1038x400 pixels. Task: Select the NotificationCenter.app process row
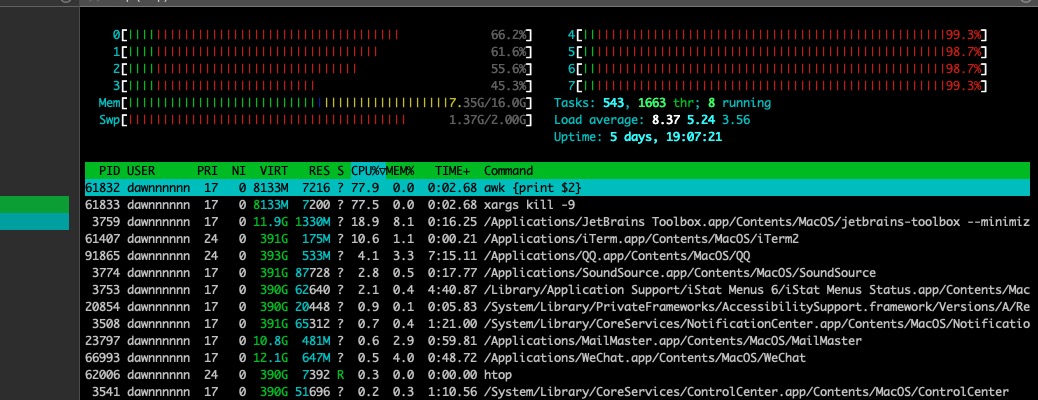[x=557, y=324]
